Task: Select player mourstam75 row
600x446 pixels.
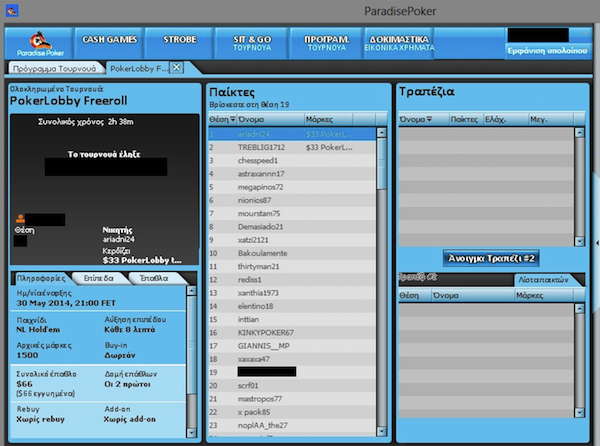Action: [292, 213]
